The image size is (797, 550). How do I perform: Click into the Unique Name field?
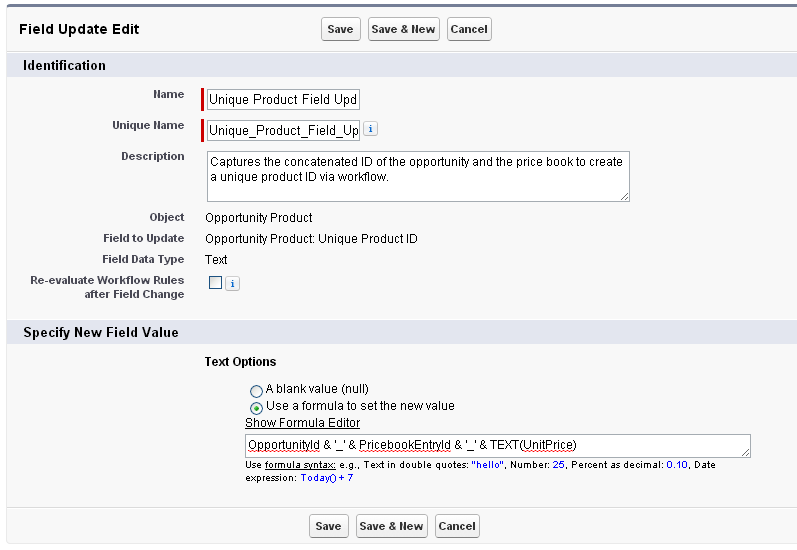click(282, 131)
